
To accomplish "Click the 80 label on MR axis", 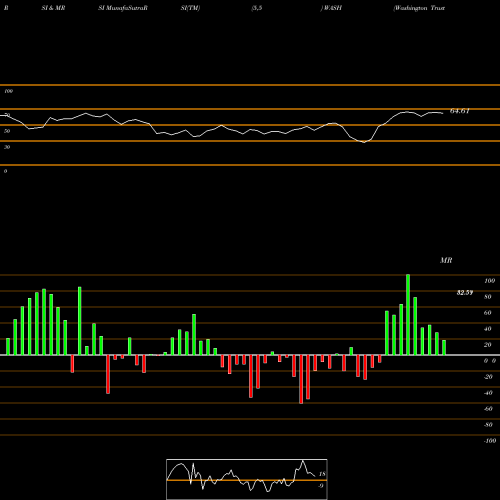I will (488, 297).
